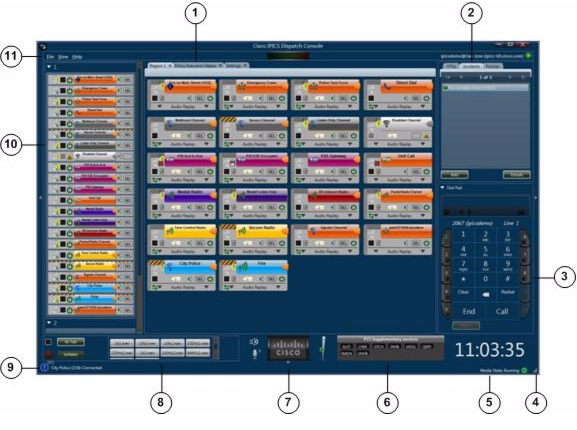Image resolution: width=577 pixels, height=430 pixels.
Task: Click the End button on the dial pad
Action: click(x=468, y=312)
